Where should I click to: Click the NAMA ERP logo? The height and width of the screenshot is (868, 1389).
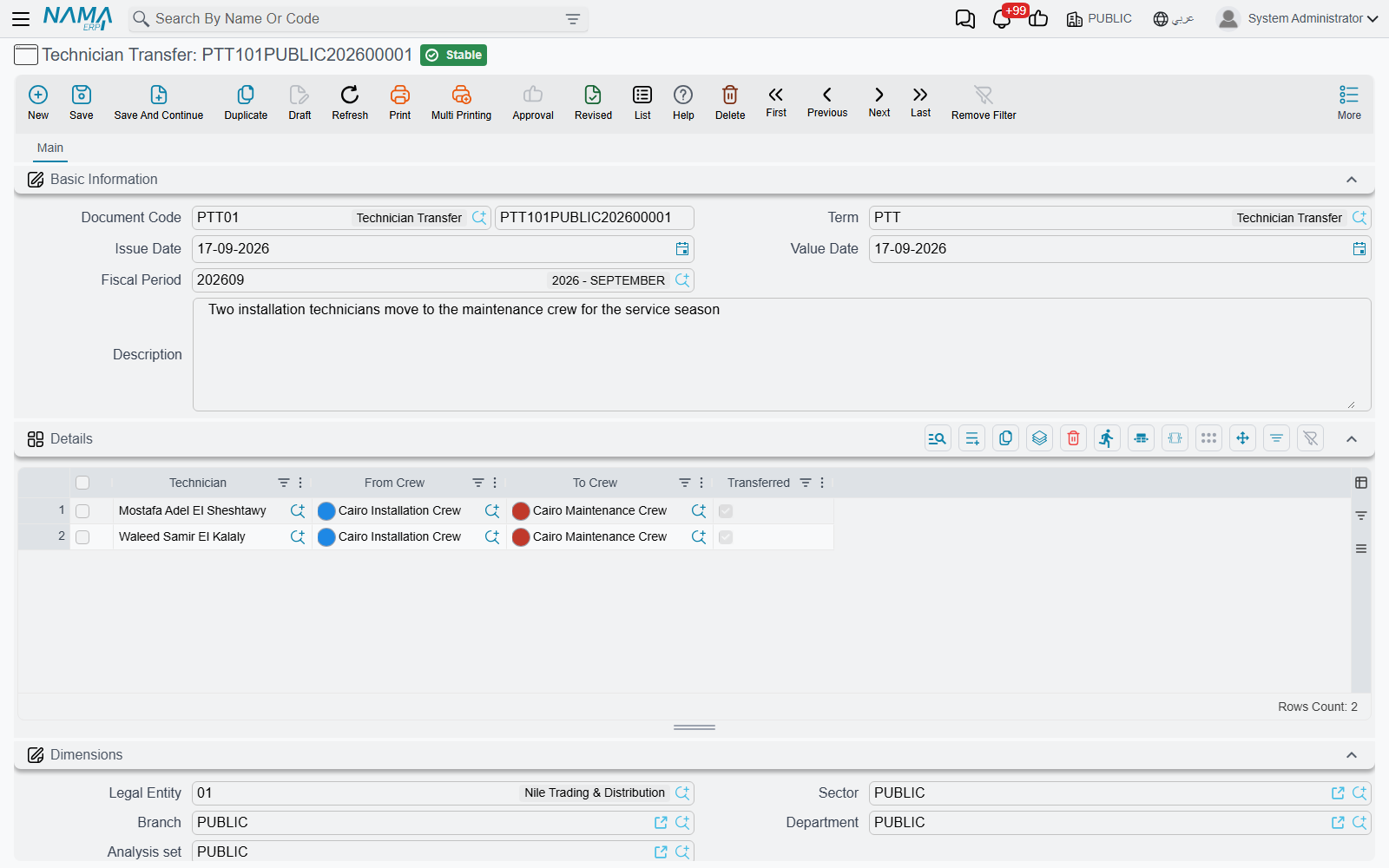pyautogui.click(x=78, y=18)
